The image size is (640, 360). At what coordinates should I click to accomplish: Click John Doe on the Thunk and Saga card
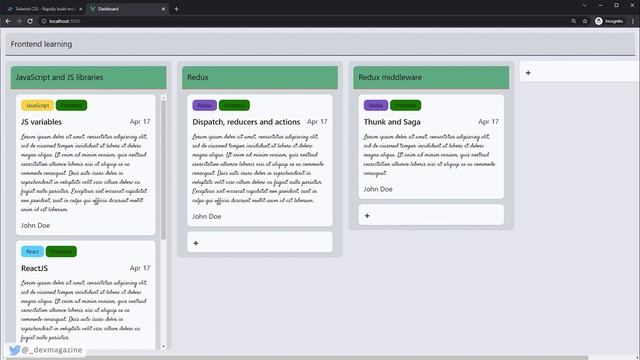(x=378, y=189)
